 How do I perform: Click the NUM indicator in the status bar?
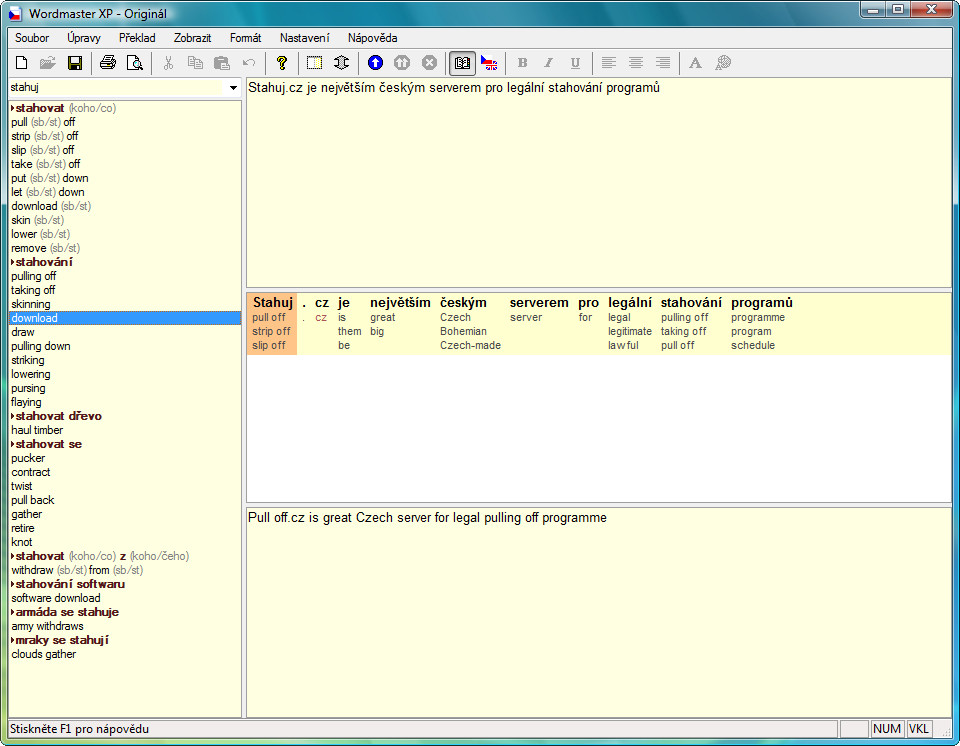887,729
